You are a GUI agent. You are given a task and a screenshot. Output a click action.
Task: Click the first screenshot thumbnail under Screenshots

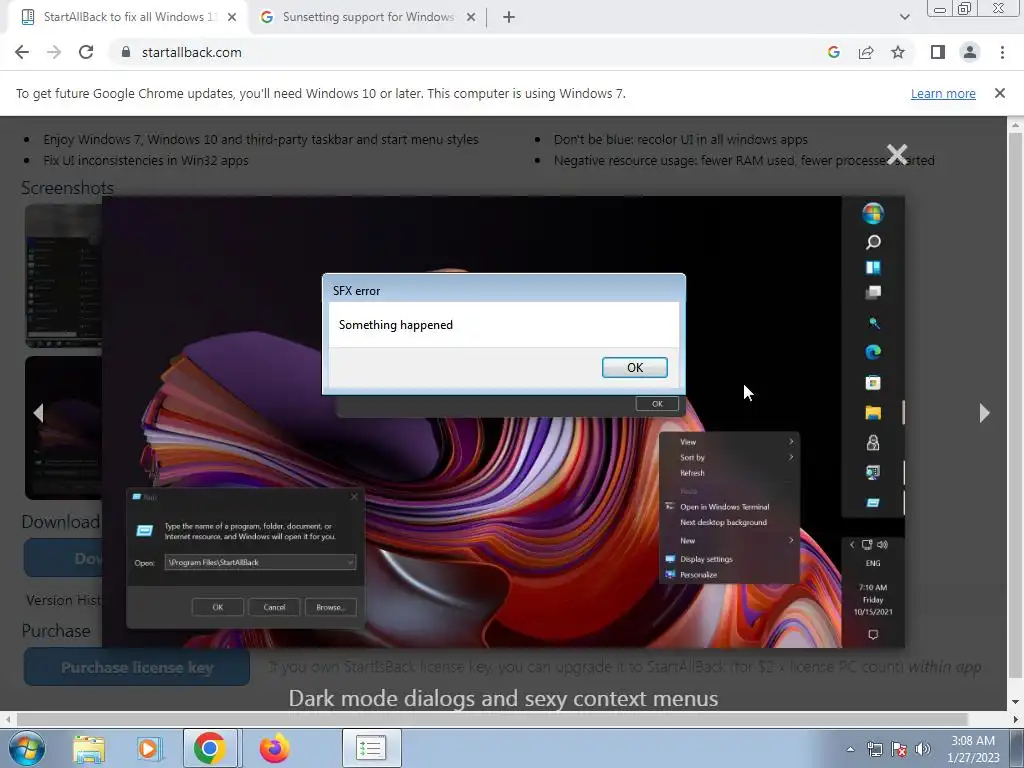coord(63,276)
